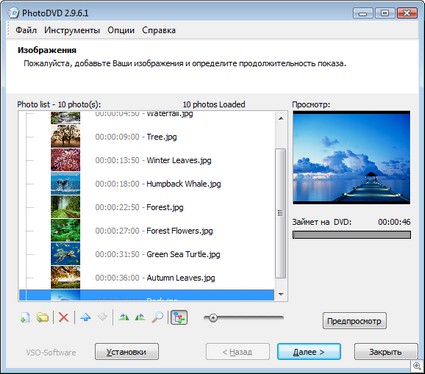
Task: Click the magnifier icon in bottom-right corner
Action: coord(417,366)
